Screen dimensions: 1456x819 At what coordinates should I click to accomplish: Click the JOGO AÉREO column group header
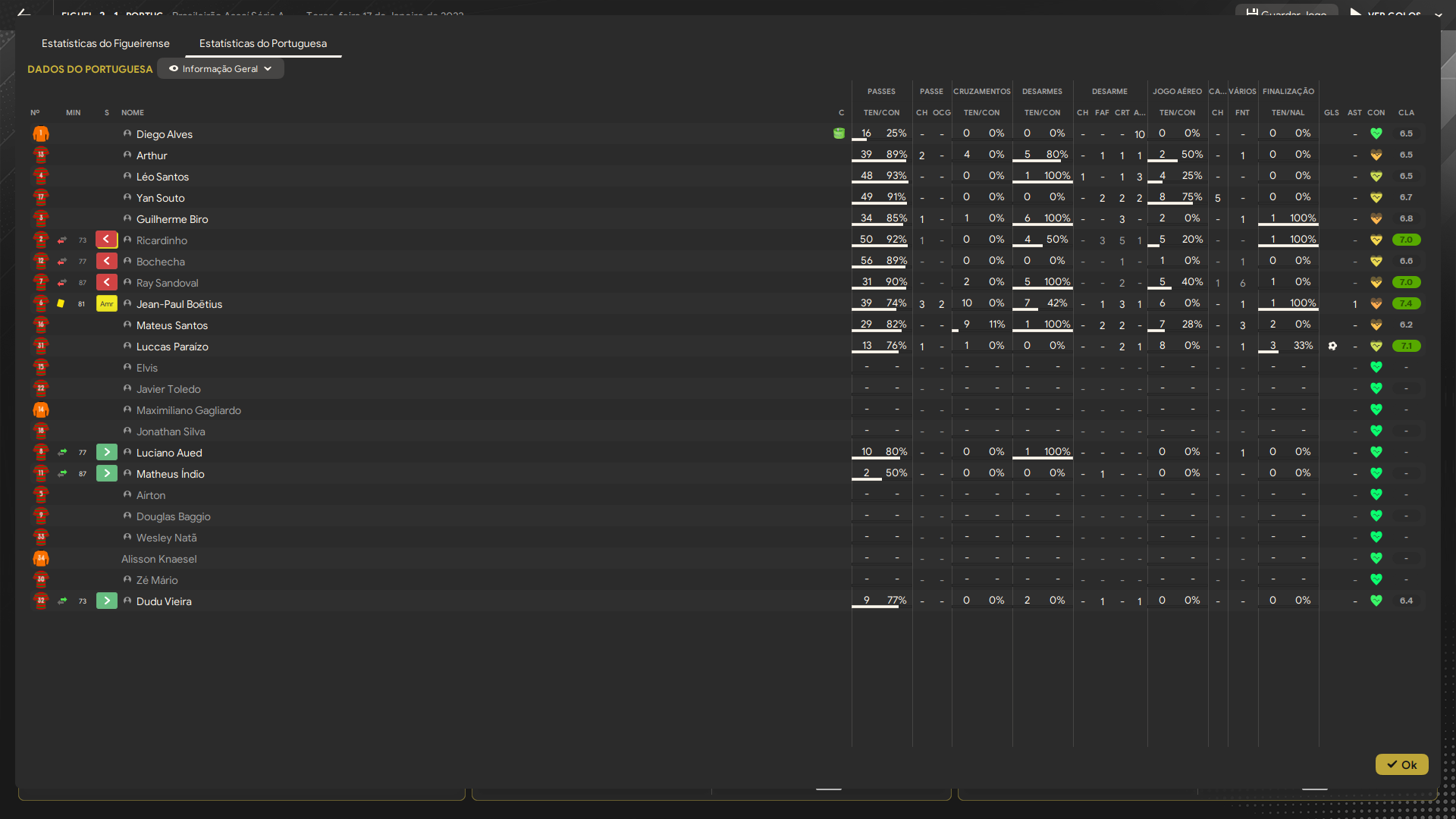click(x=1177, y=91)
